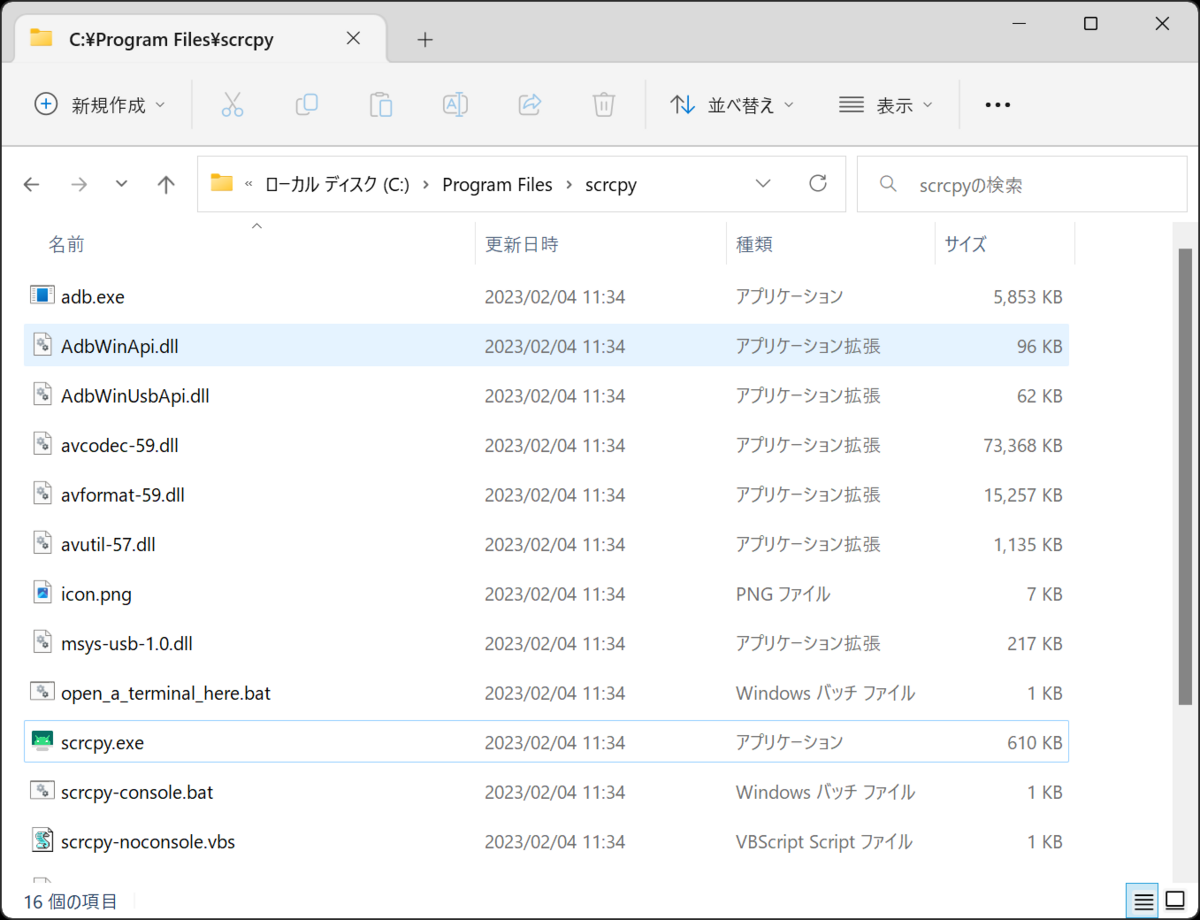Click the 217 KB size value
The image size is (1200, 920).
[1035, 643]
